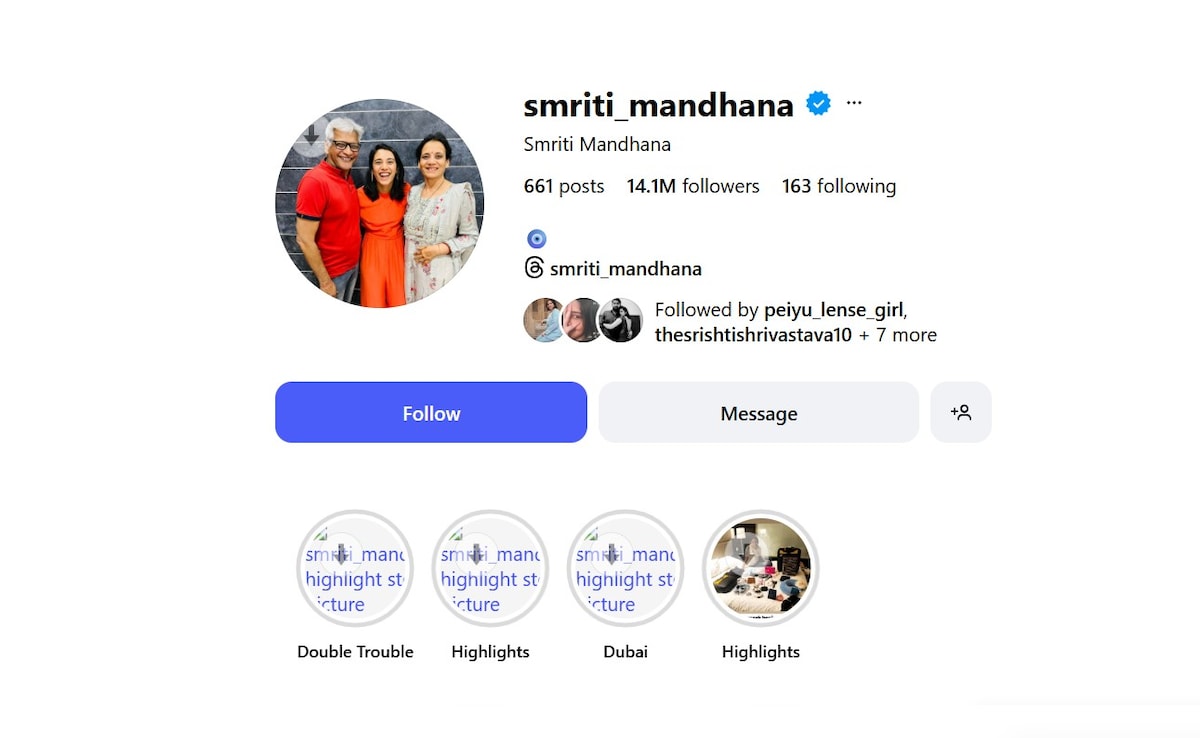Open thesrishtishrivastava10 profile link
This screenshot has height=738, width=1200.
coord(753,335)
